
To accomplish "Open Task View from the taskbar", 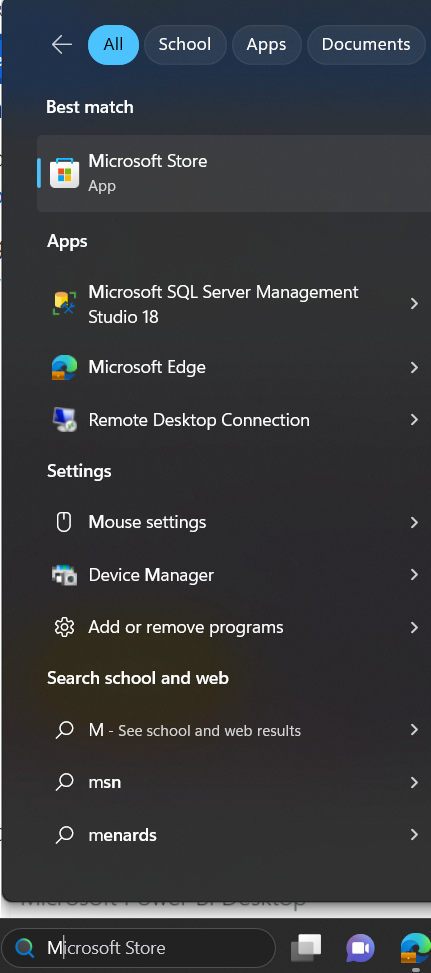I will [307, 948].
